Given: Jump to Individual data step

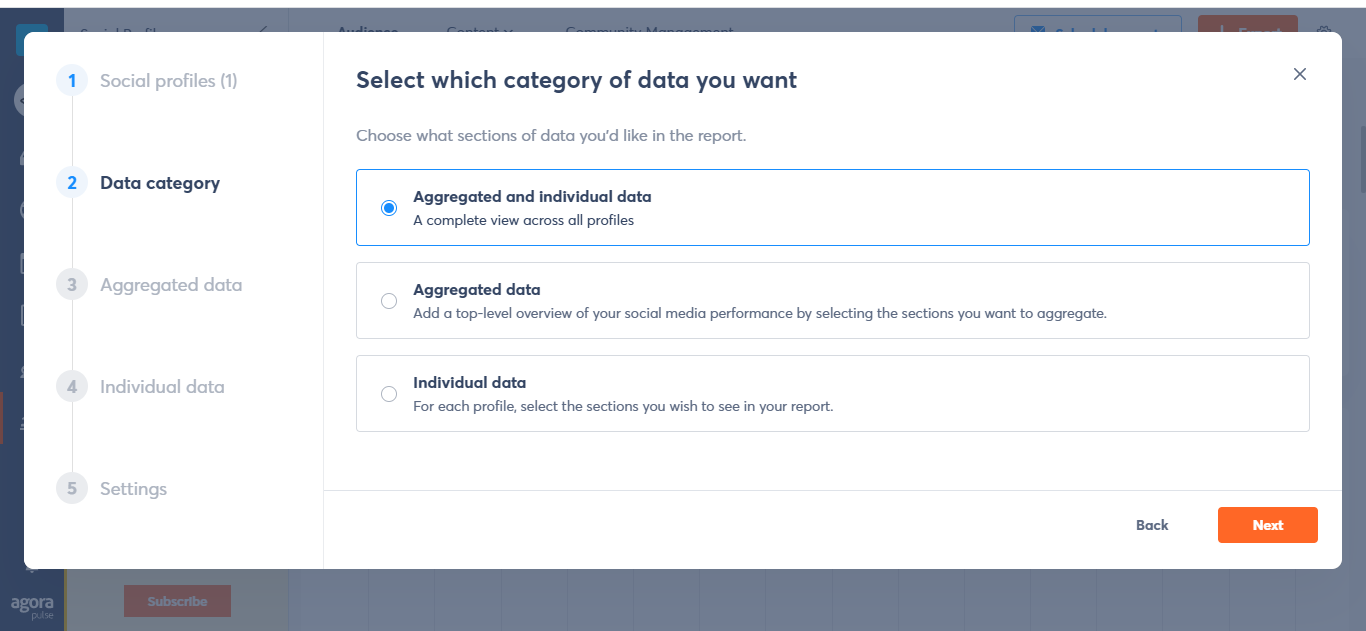Looking at the screenshot, I should (x=162, y=387).
